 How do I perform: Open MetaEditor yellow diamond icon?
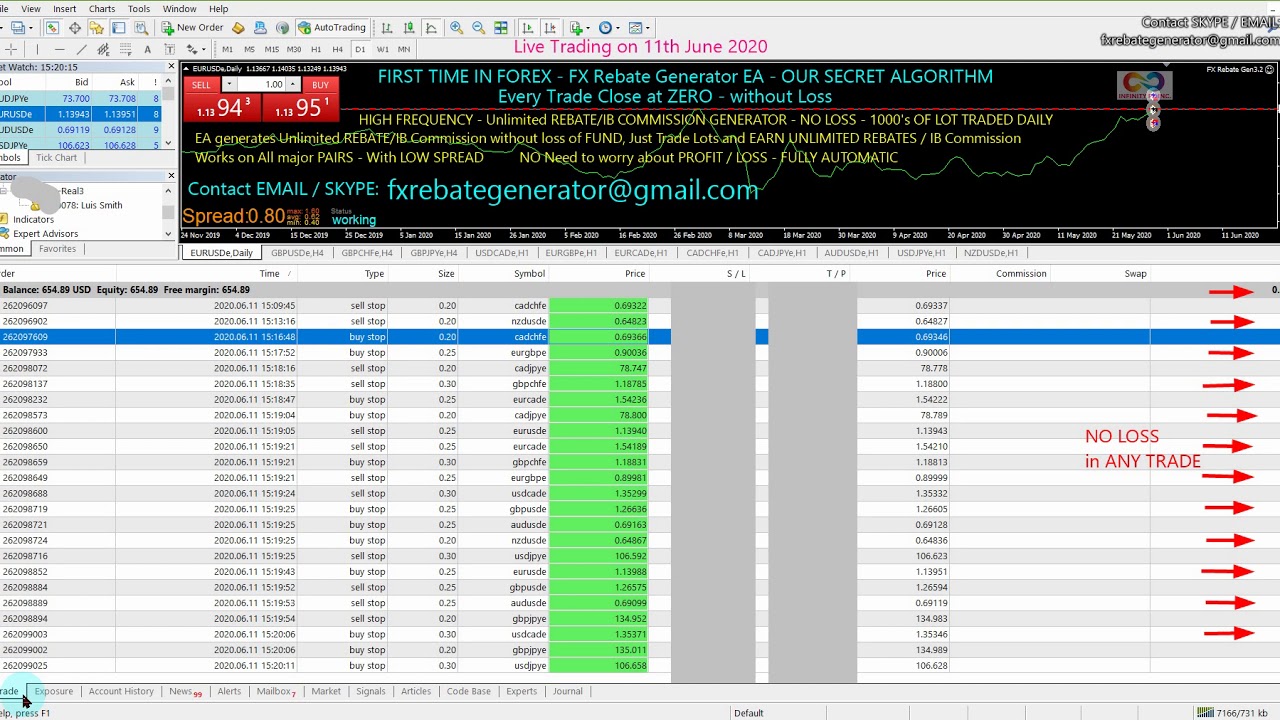tap(237, 28)
